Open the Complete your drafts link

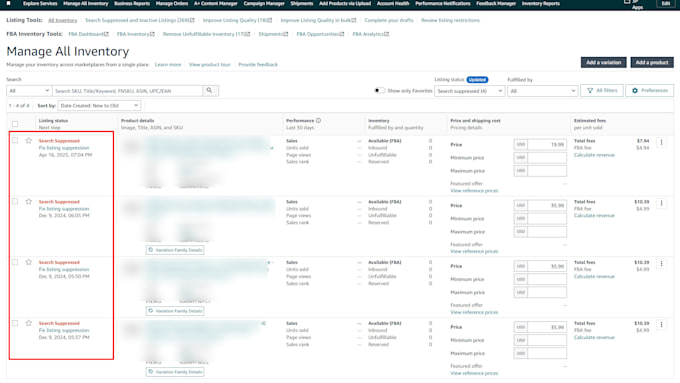389,20
